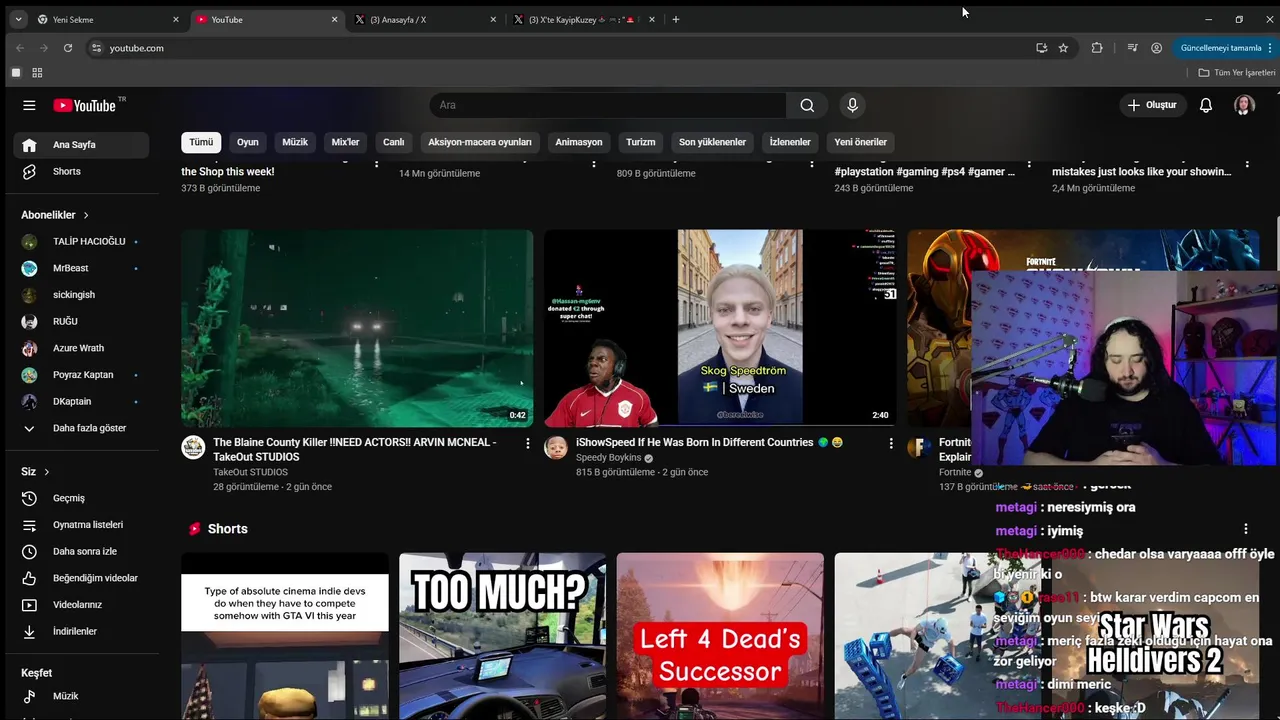
Task: Play the IShowSpeed countries video thumbnail
Action: [720, 328]
